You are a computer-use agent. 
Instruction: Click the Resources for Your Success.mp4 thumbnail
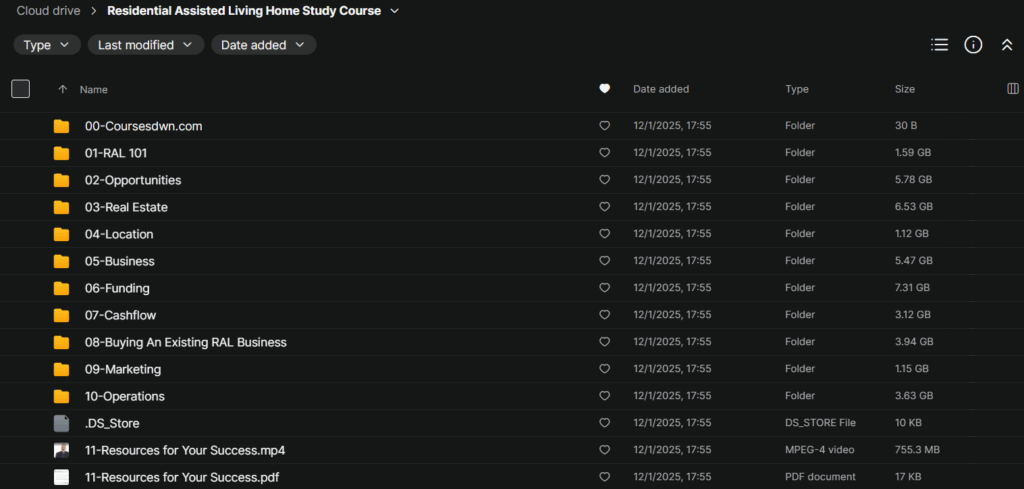pos(62,450)
